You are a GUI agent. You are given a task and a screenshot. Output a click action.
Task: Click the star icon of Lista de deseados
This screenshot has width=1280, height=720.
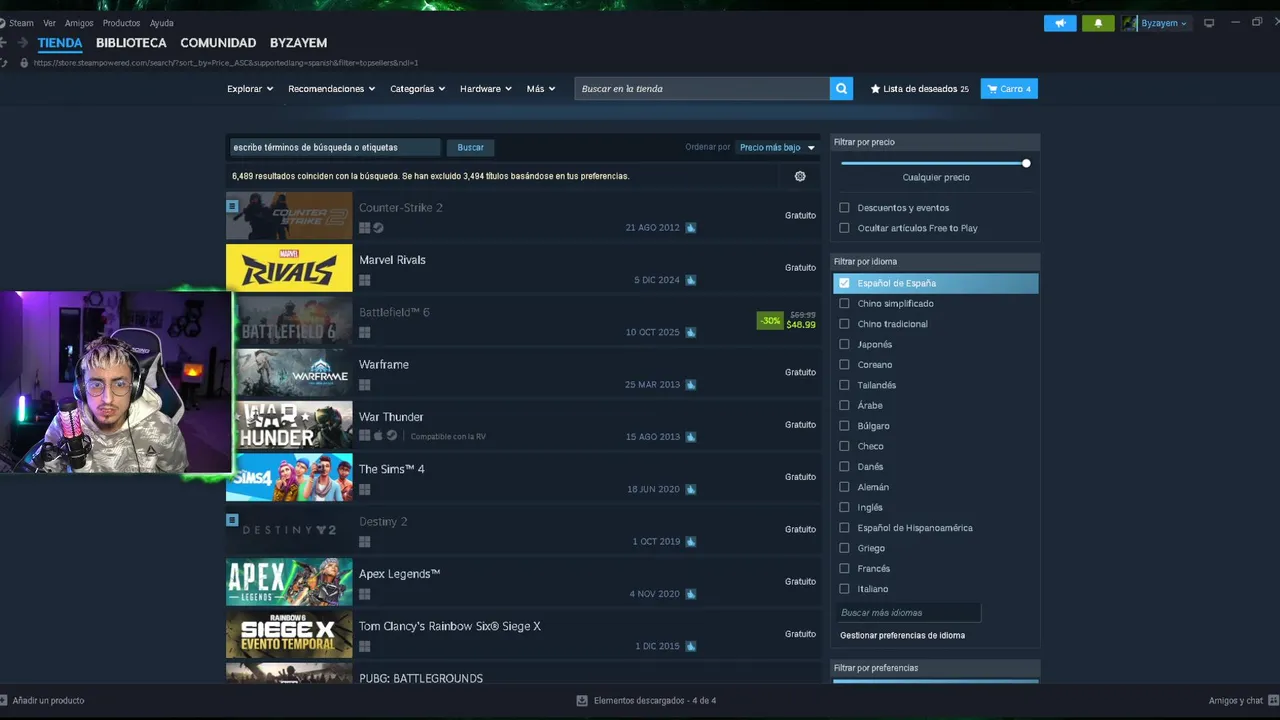(876, 89)
